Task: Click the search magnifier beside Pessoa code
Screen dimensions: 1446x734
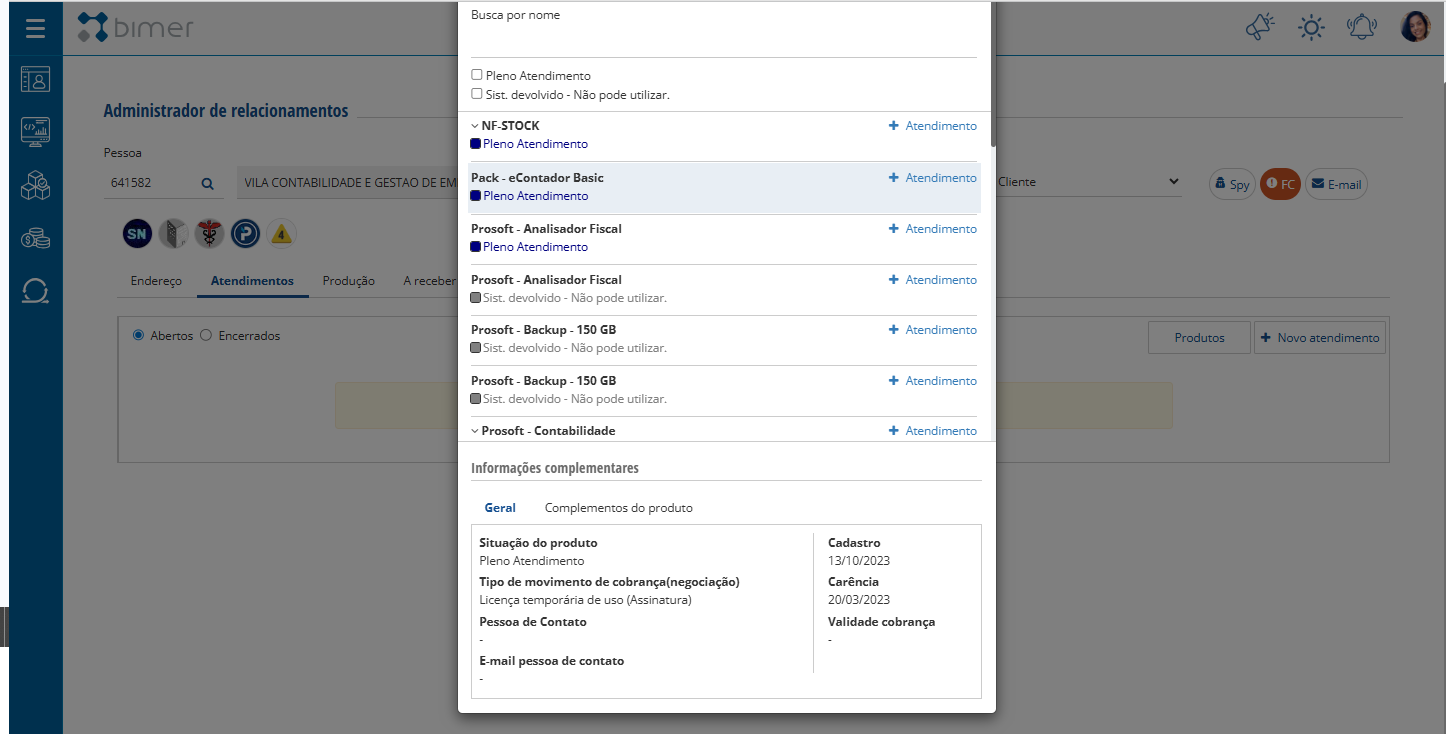Action: pos(207,184)
